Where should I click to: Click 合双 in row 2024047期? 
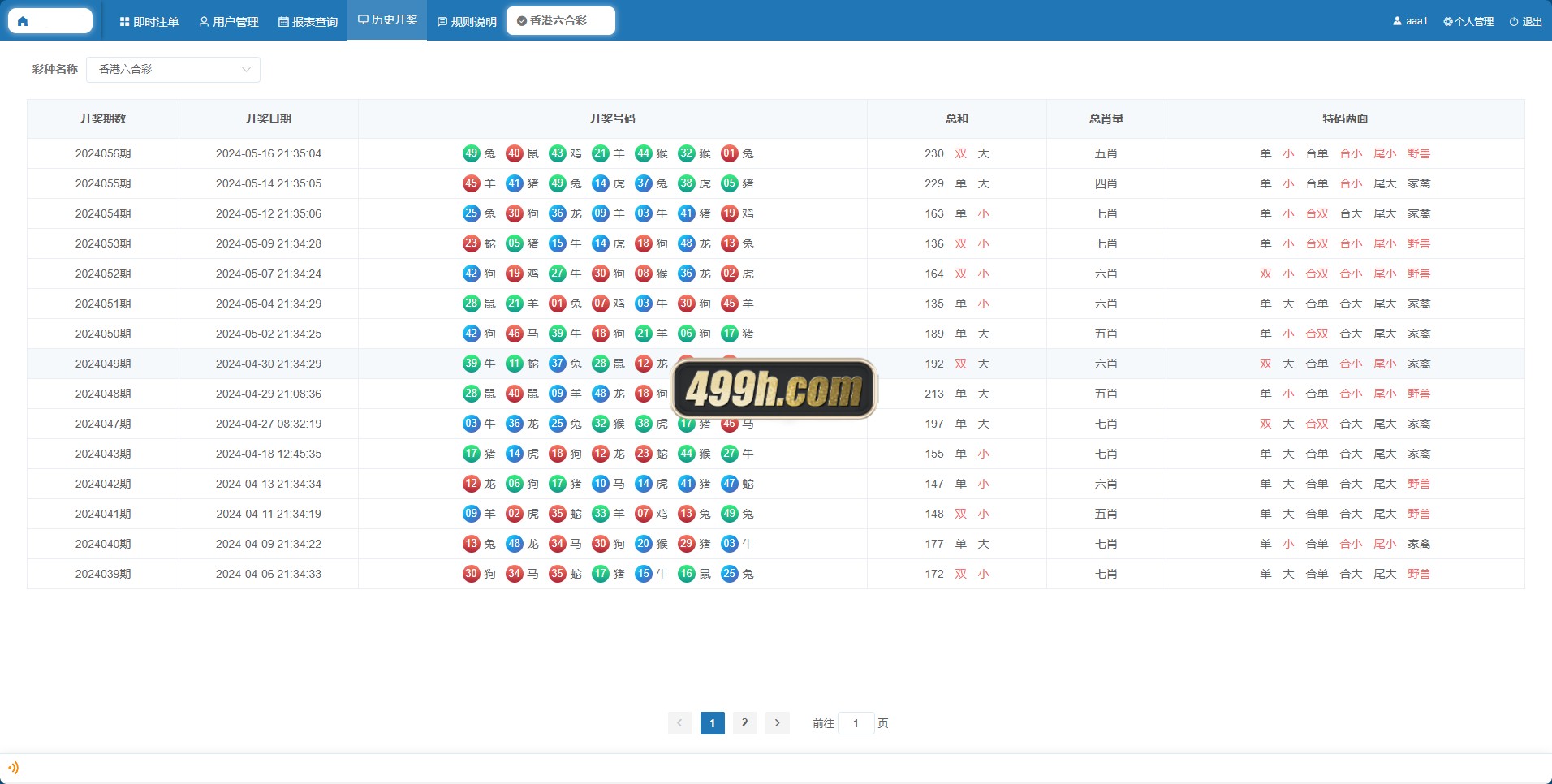click(x=1317, y=424)
